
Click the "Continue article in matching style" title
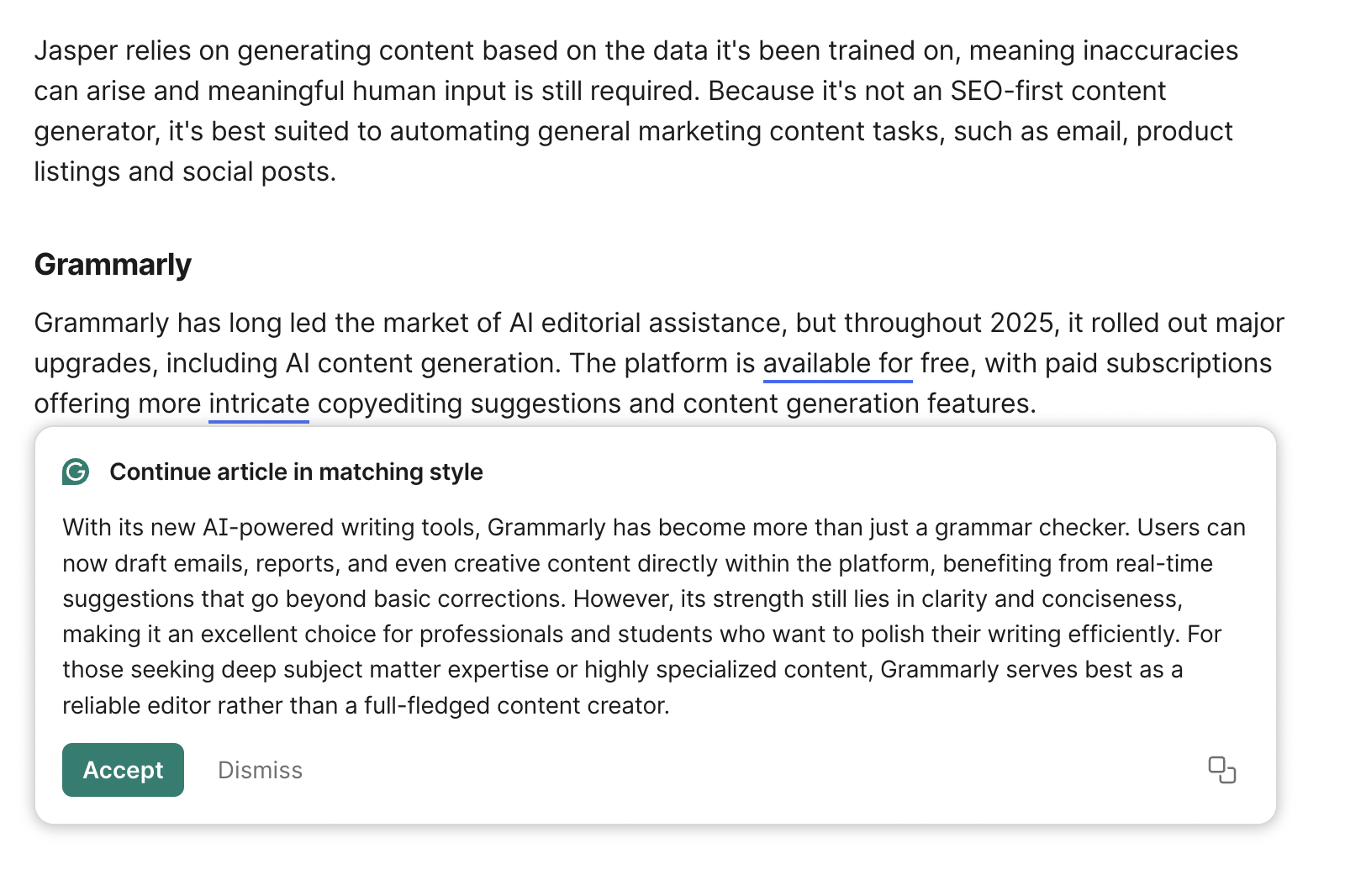[x=296, y=472]
